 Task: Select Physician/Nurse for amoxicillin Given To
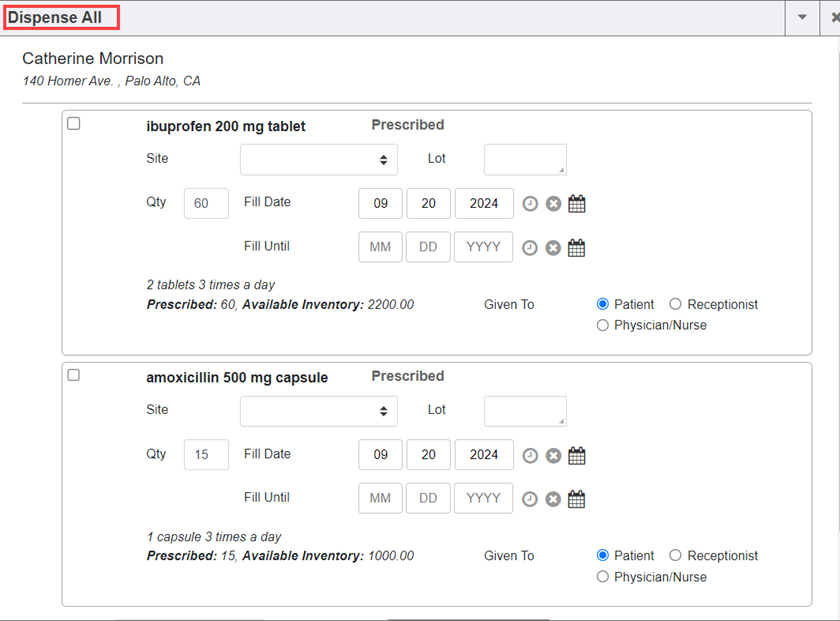[603, 577]
